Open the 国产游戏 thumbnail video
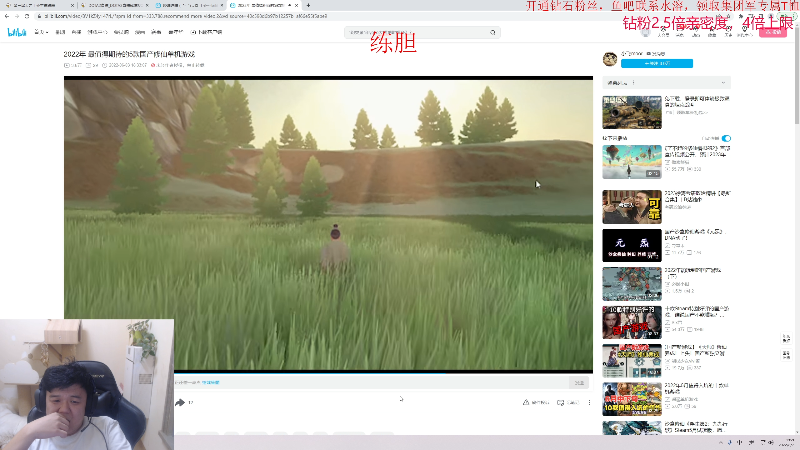 tap(632, 322)
